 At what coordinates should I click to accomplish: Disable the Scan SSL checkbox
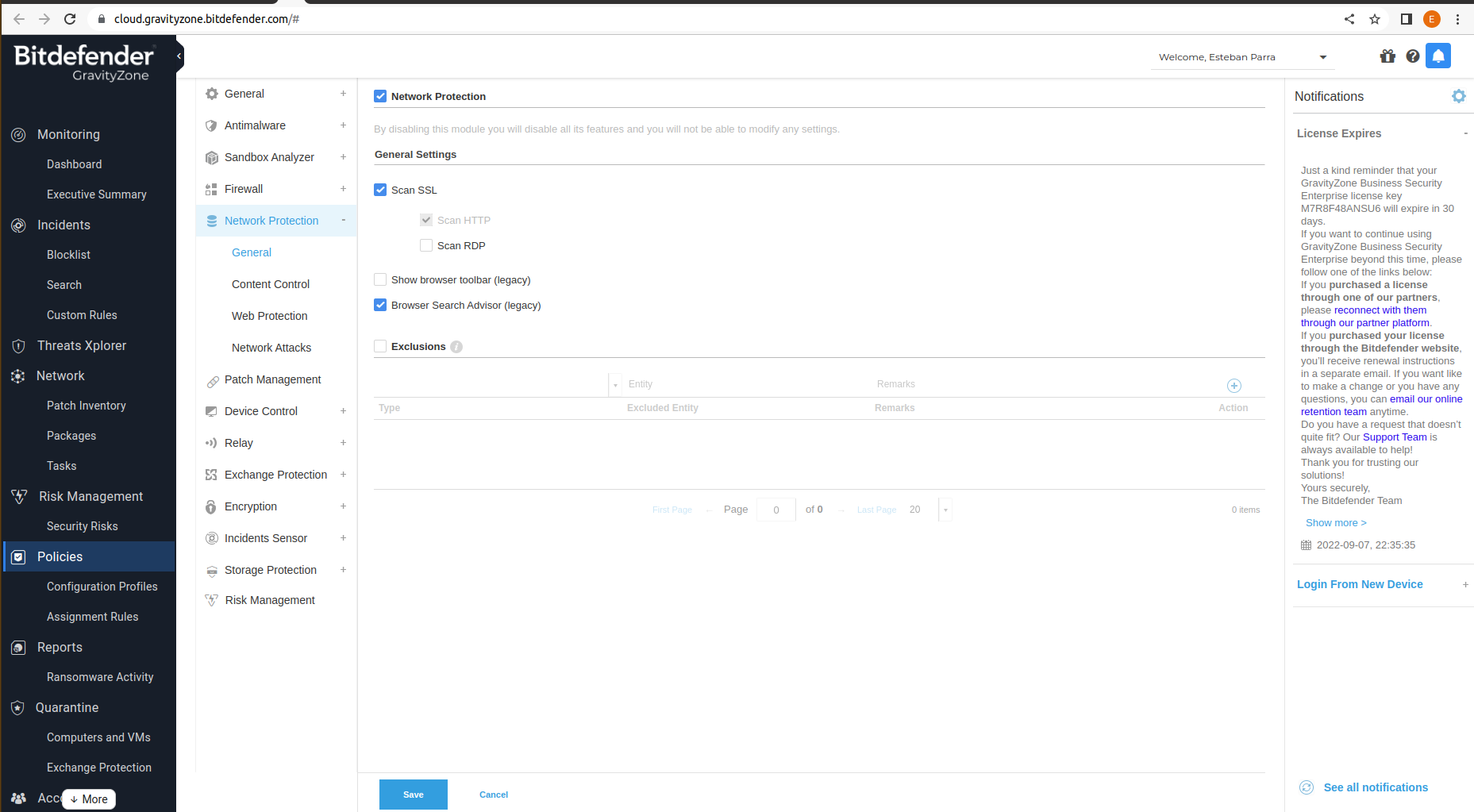pyautogui.click(x=380, y=190)
